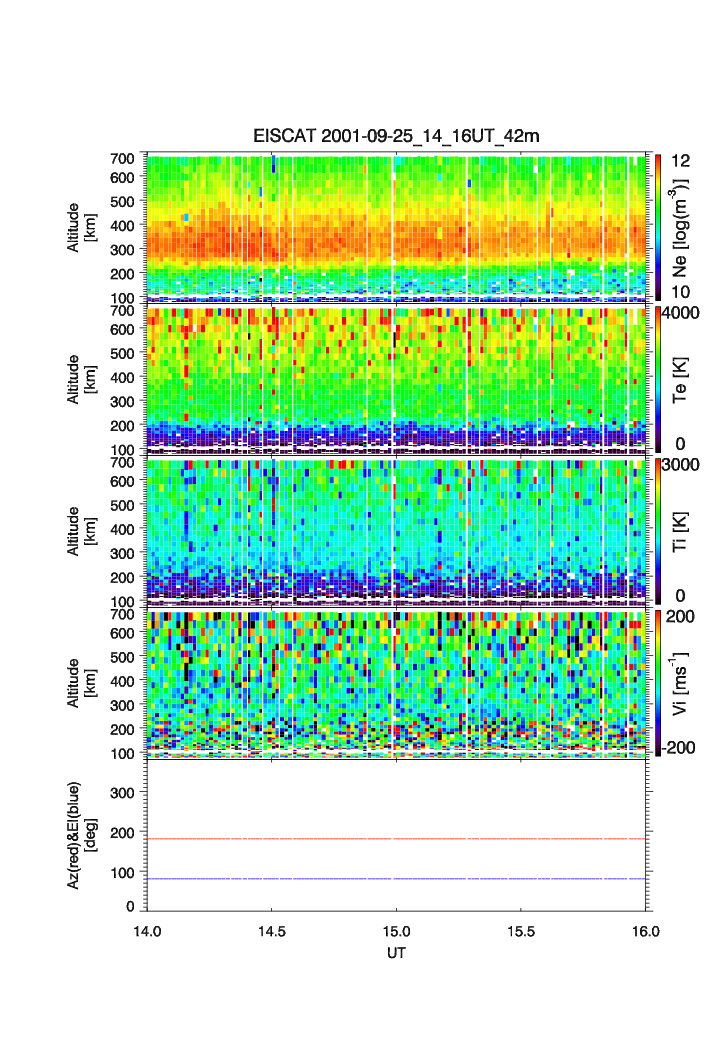The height and width of the screenshot is (1063, 708).
Task: Select the electron density (Ne) heatmap panel
Action: [397, 227]
